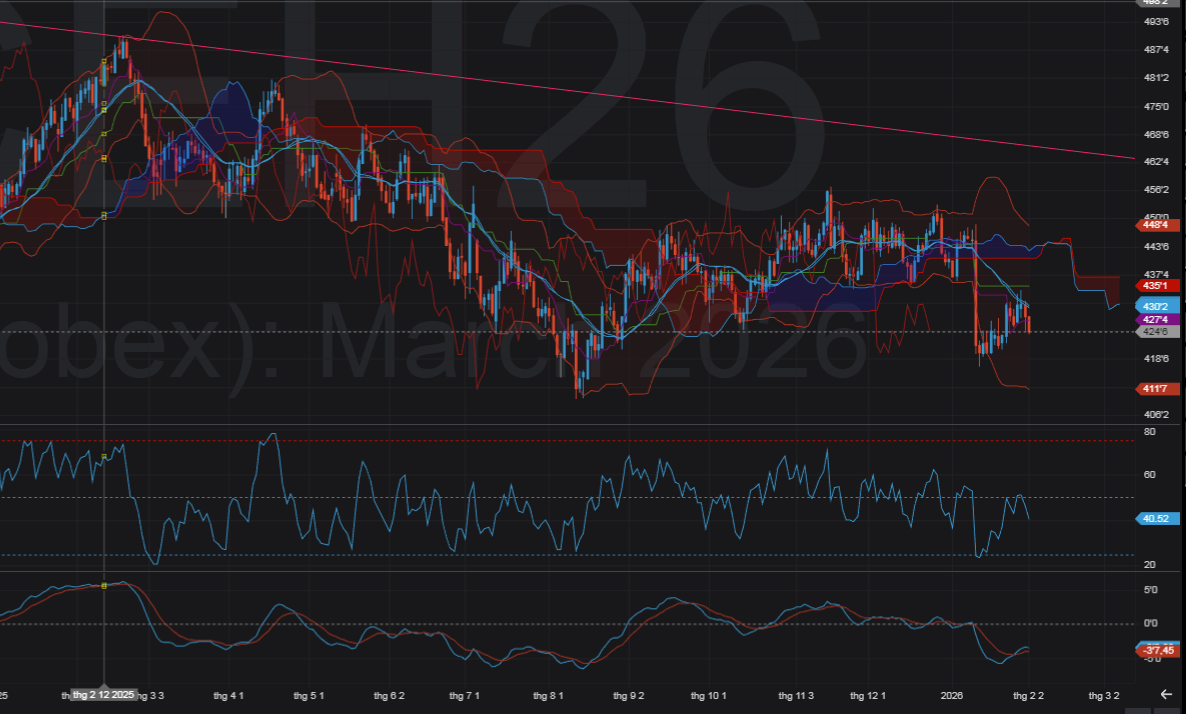The height and width of the screenshot is (714, 1186).
Task: Click the thg 11 3 time axis label
Action: 796,695
